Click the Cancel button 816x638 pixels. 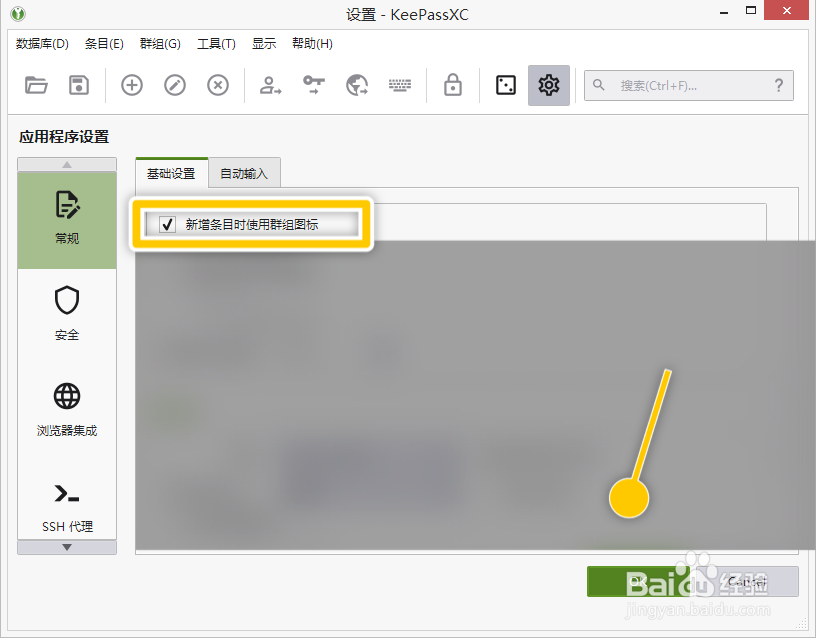tap(749, 581)
